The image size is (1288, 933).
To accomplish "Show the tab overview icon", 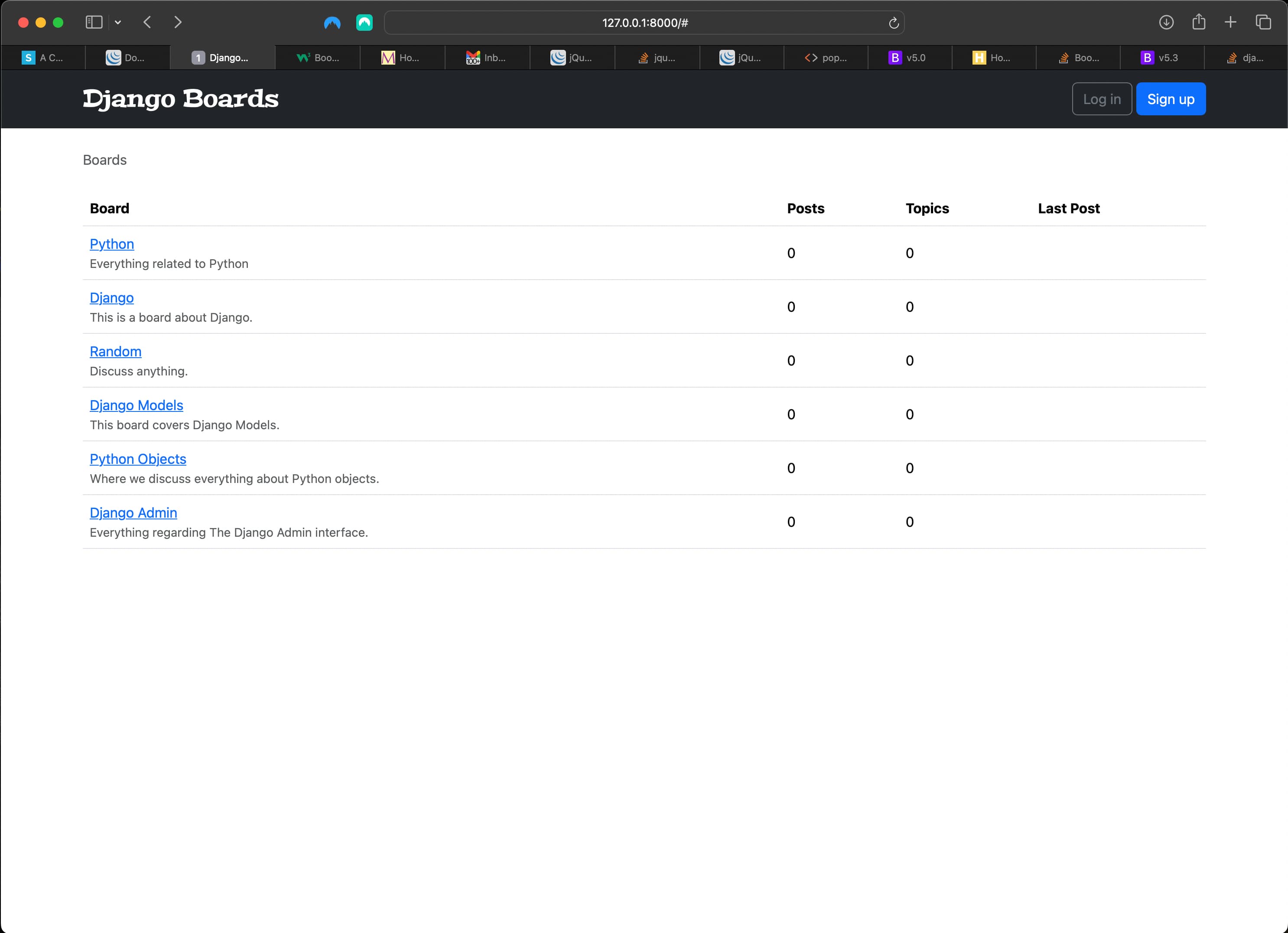I will [1263, 22].
